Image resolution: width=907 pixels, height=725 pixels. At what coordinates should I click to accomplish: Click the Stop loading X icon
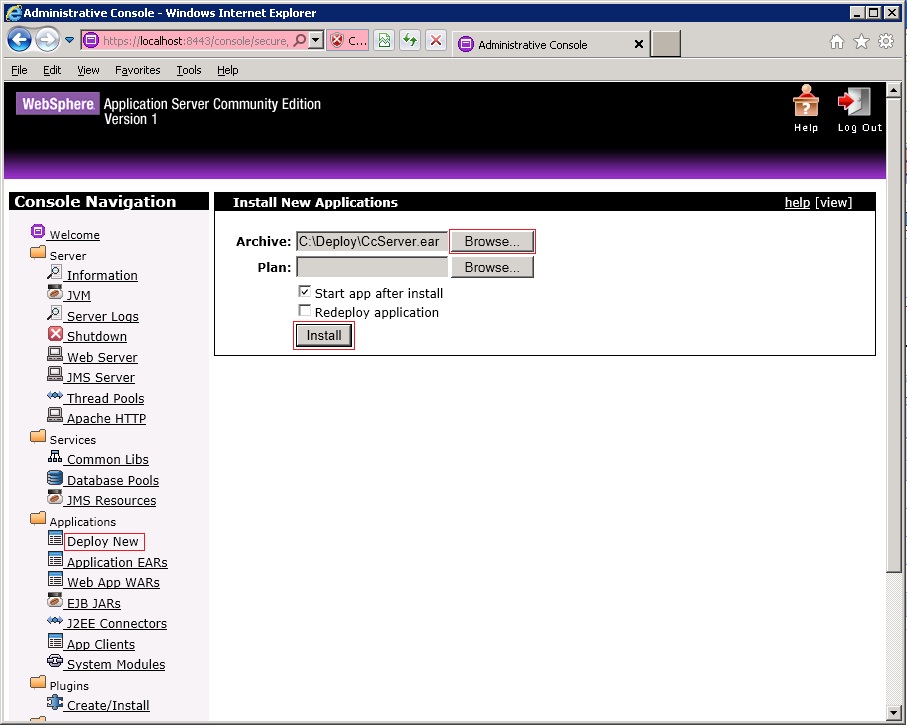pos(436,41)
